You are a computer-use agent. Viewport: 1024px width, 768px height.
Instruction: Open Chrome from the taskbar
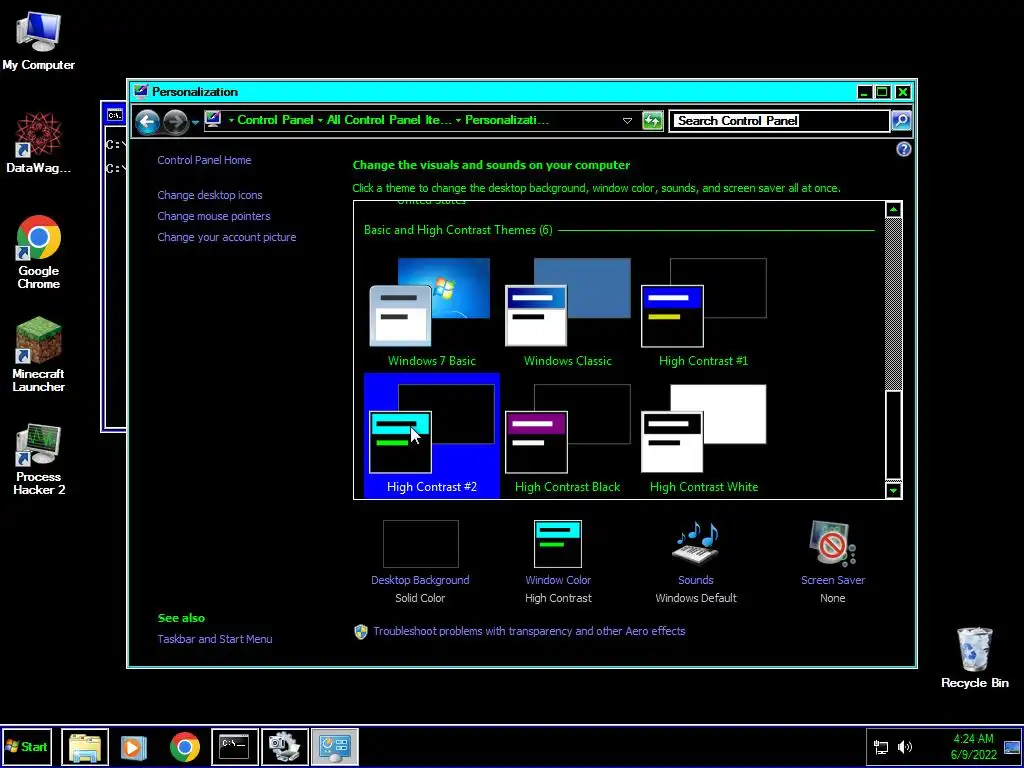[185, 746]
